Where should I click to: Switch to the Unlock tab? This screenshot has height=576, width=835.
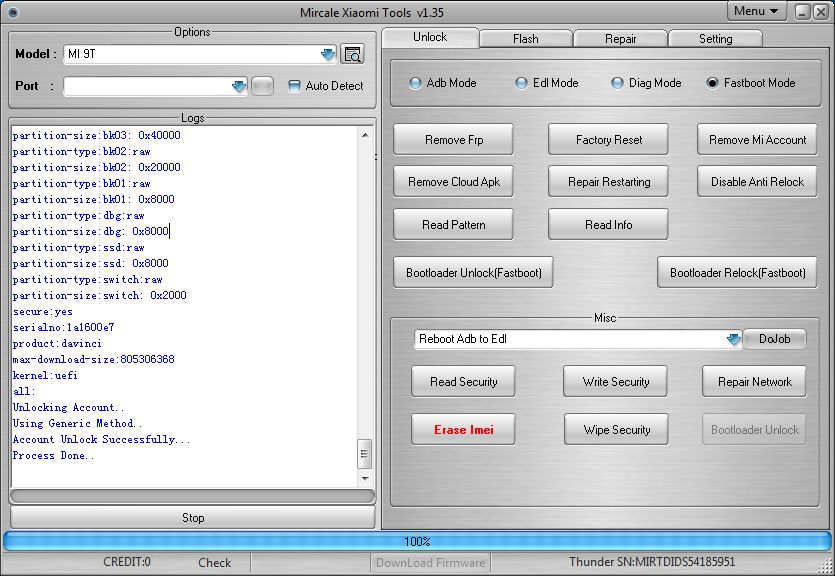pyautogui.click(x=430, y=37)
